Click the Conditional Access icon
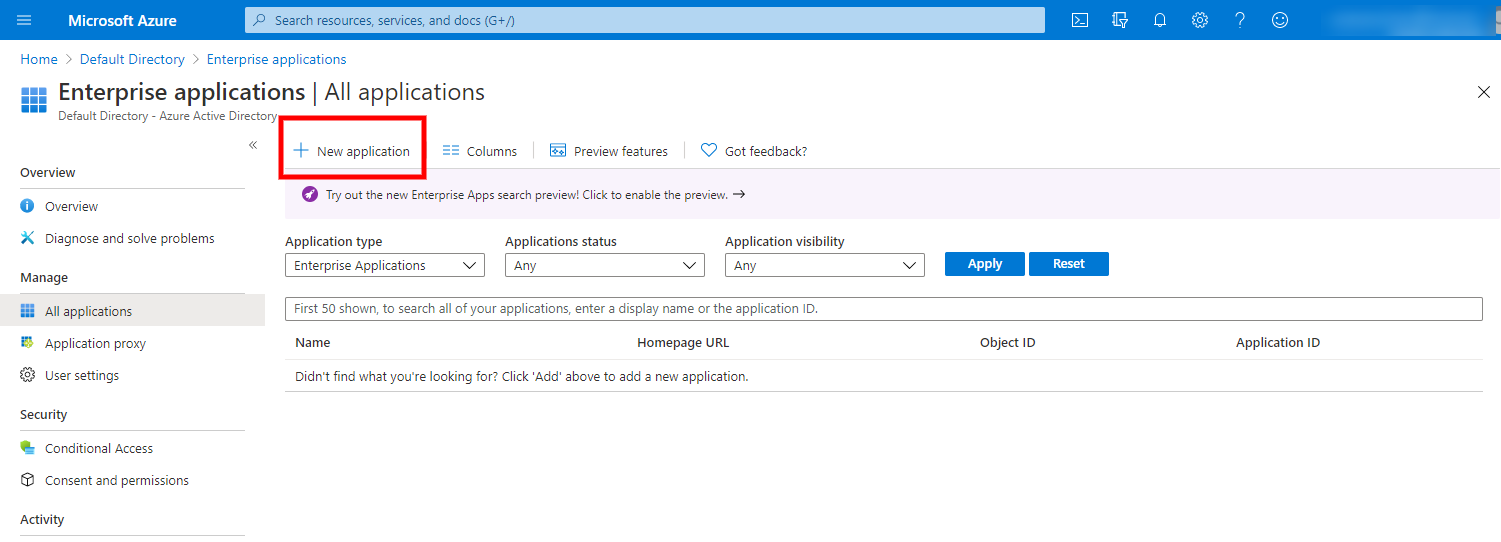1501x542 pixels. (x=28, y=448)
